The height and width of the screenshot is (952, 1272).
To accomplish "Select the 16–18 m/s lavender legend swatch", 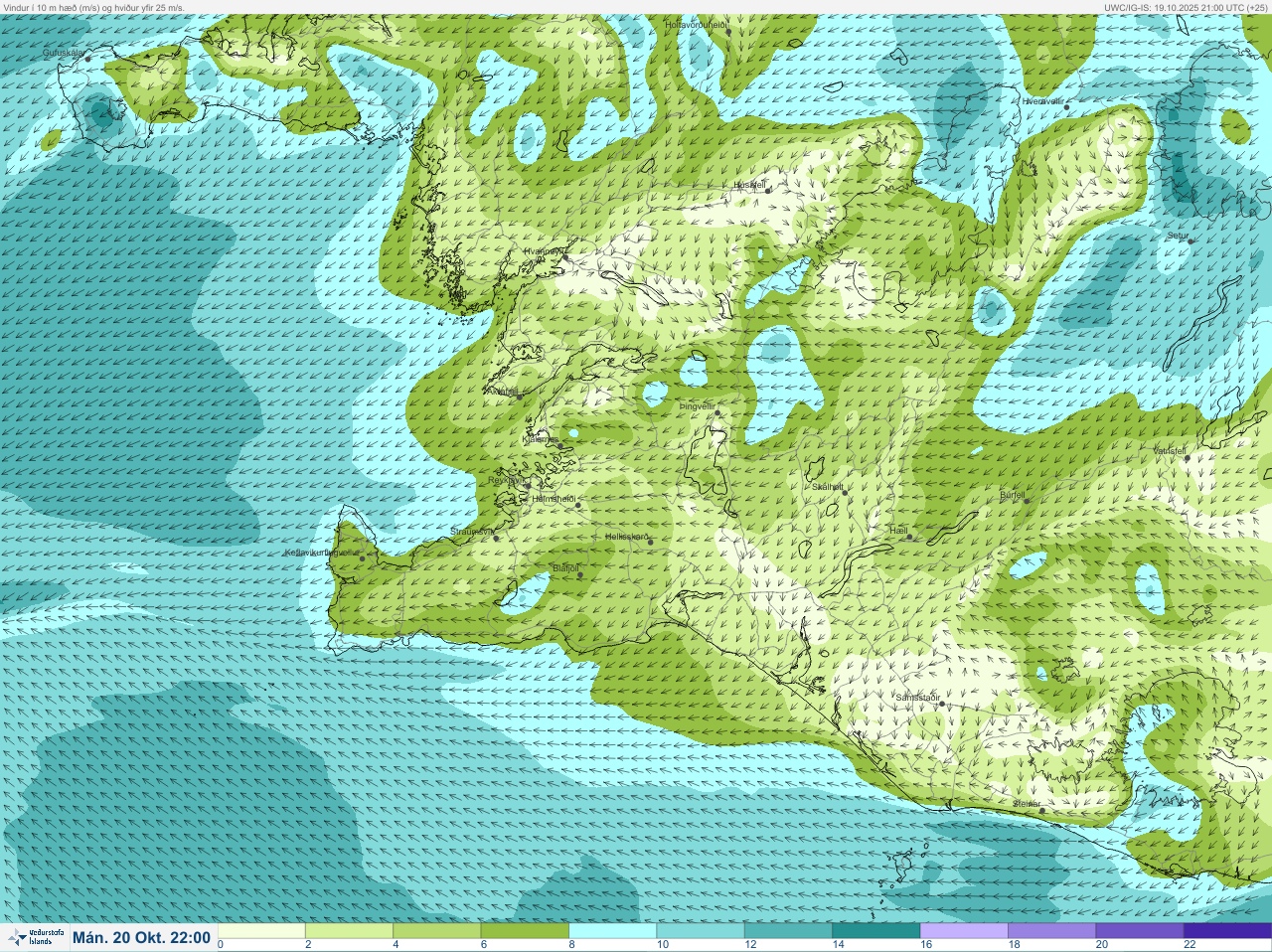I will coord(964,931).
